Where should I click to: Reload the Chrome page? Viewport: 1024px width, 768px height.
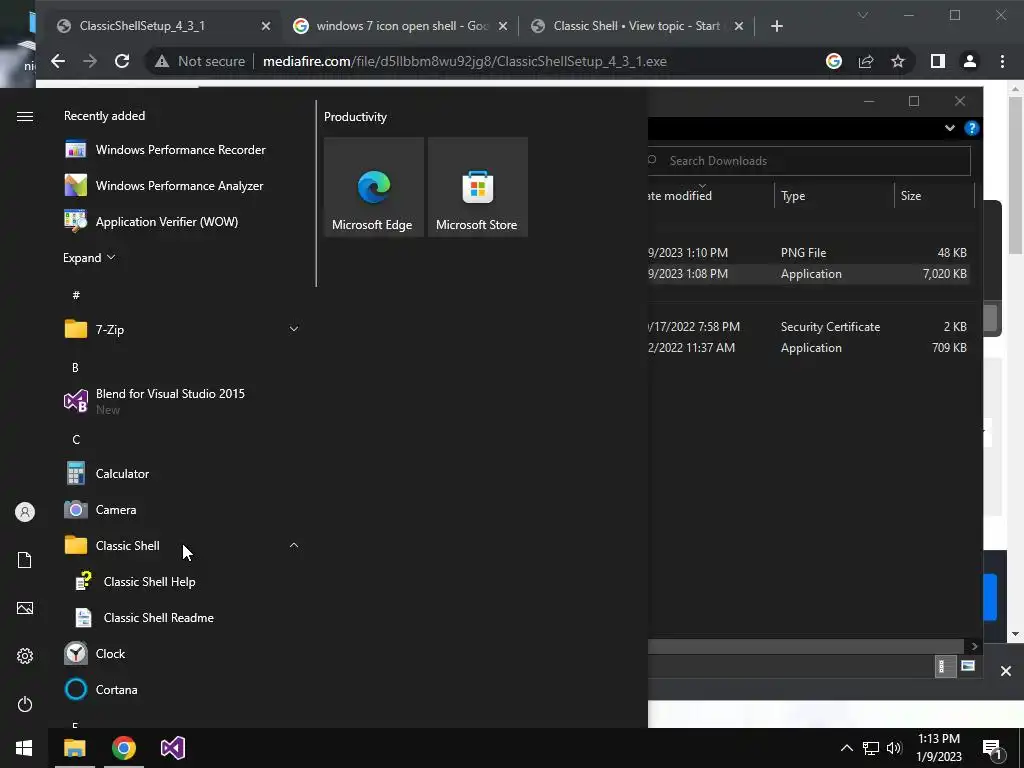(x=121, y=61)
